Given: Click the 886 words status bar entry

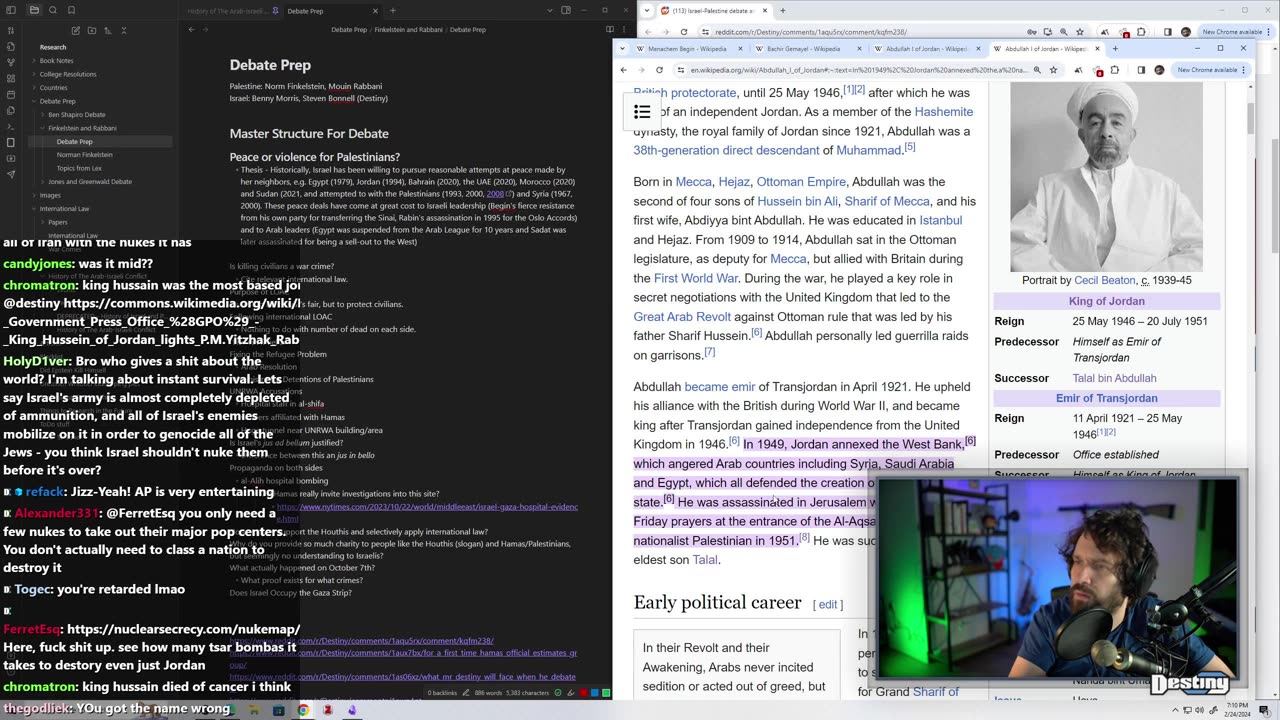Looking at the screenshot, I should [490, 692].
